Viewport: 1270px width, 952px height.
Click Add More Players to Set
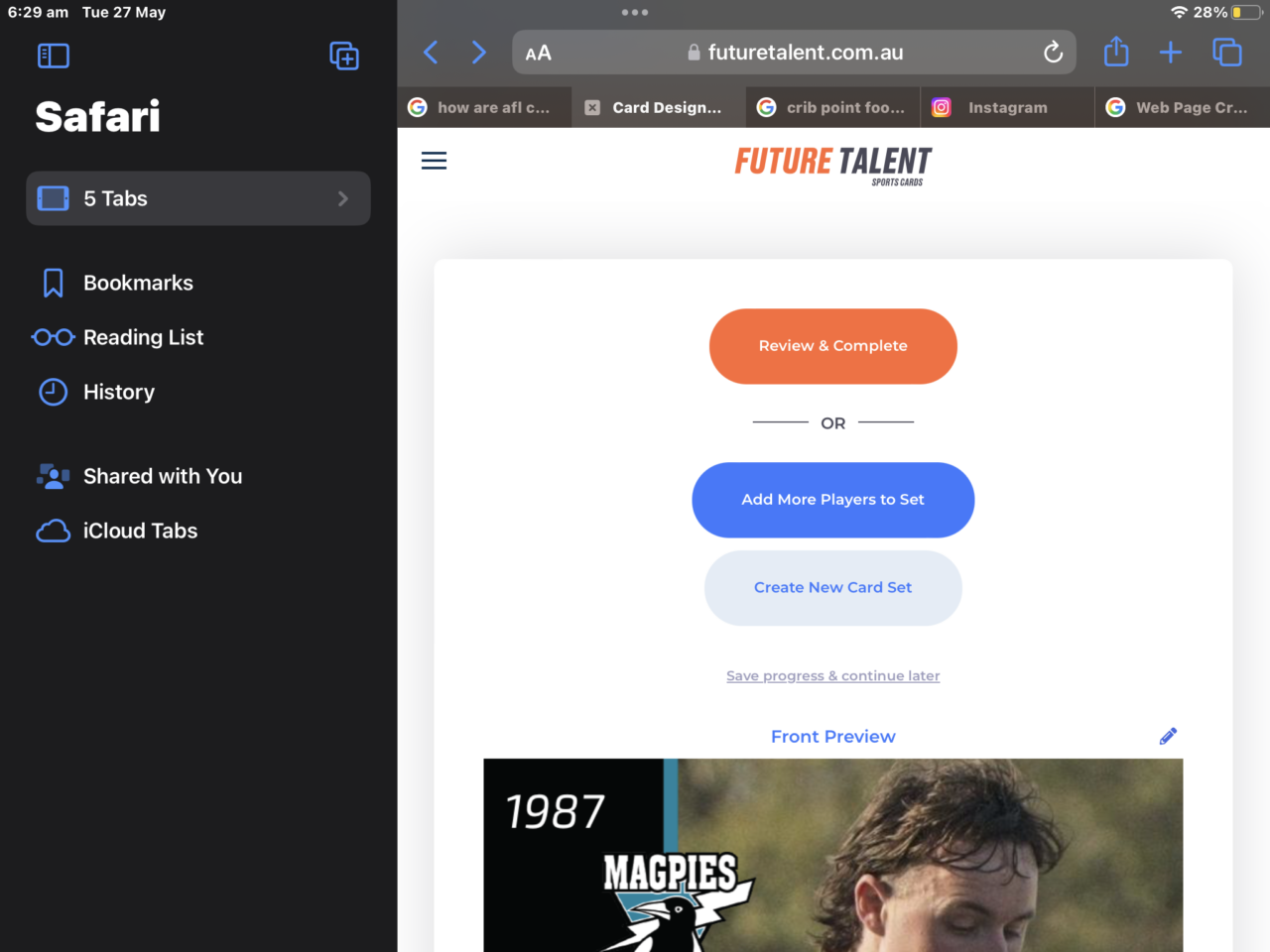tap(832, 500)
